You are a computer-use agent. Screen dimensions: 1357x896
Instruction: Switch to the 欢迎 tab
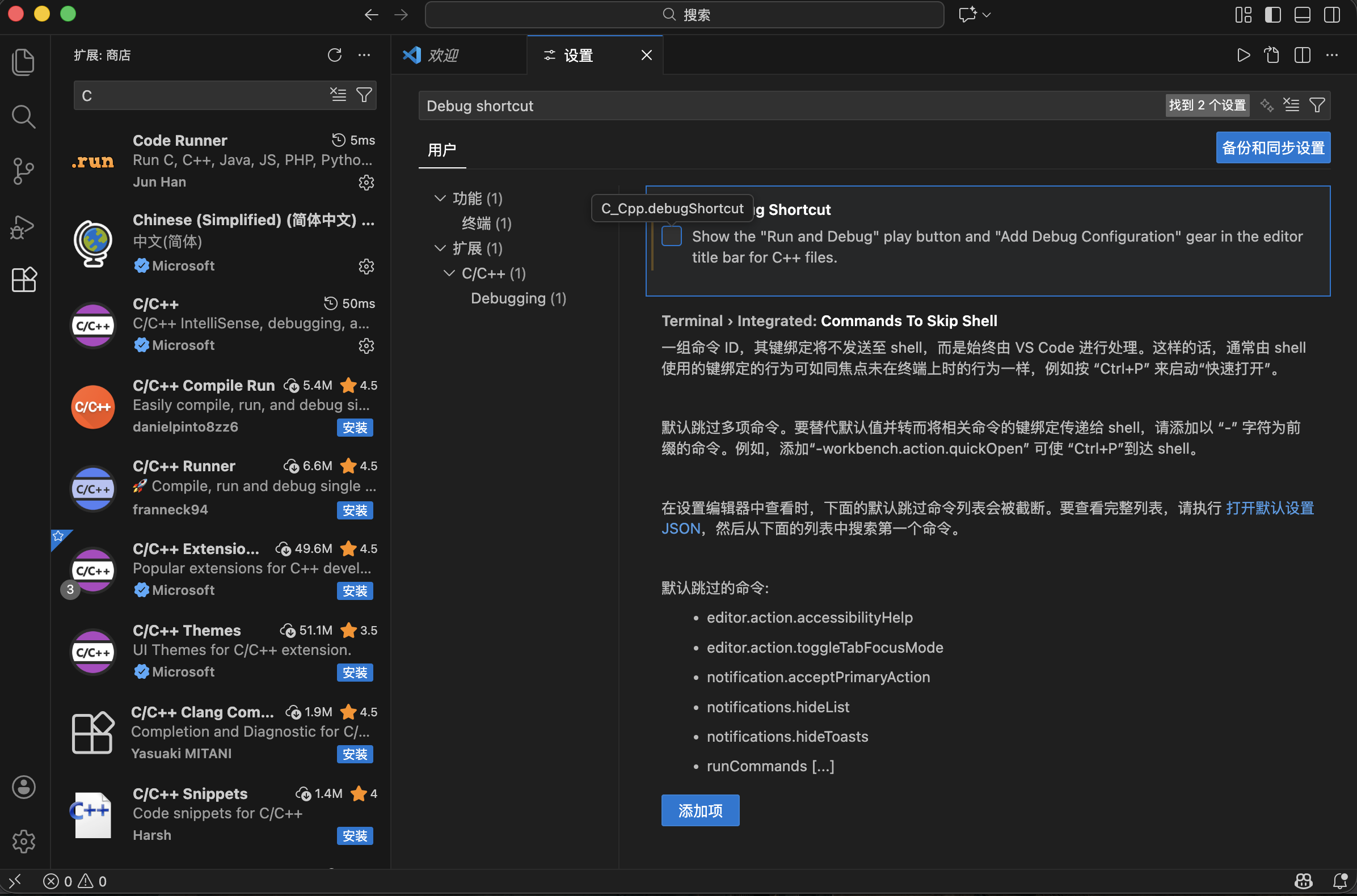[x=444, y=55]
